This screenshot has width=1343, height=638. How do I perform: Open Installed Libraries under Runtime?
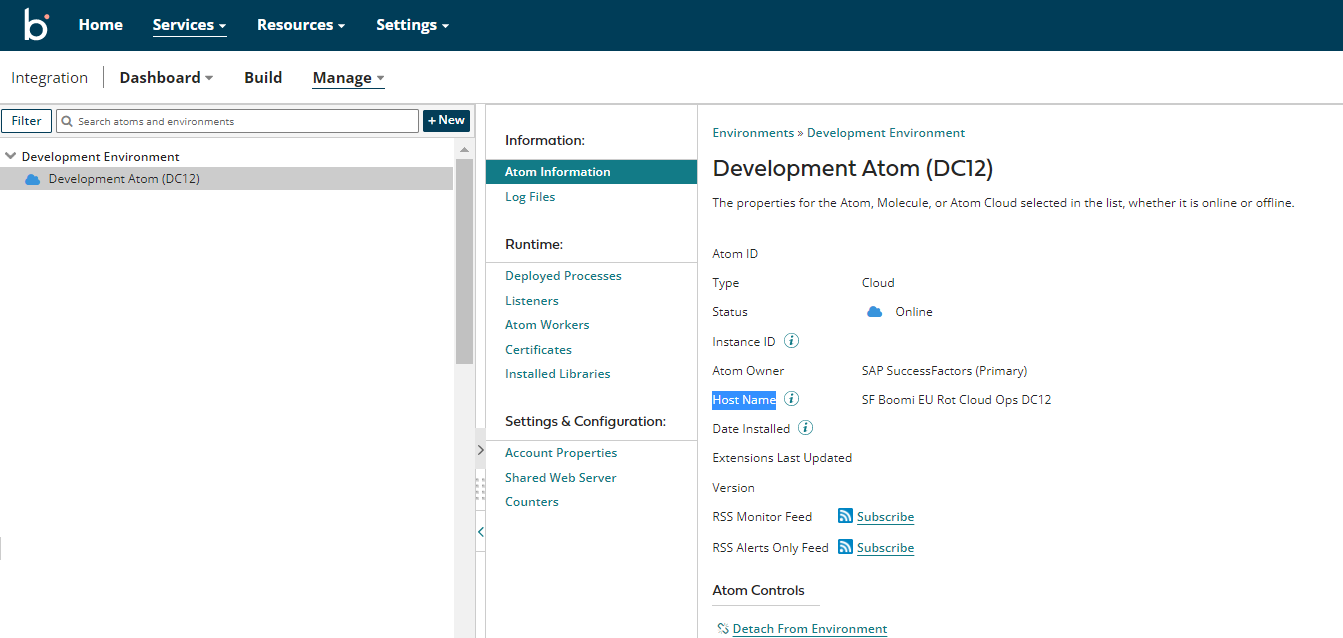coord(557,374)
